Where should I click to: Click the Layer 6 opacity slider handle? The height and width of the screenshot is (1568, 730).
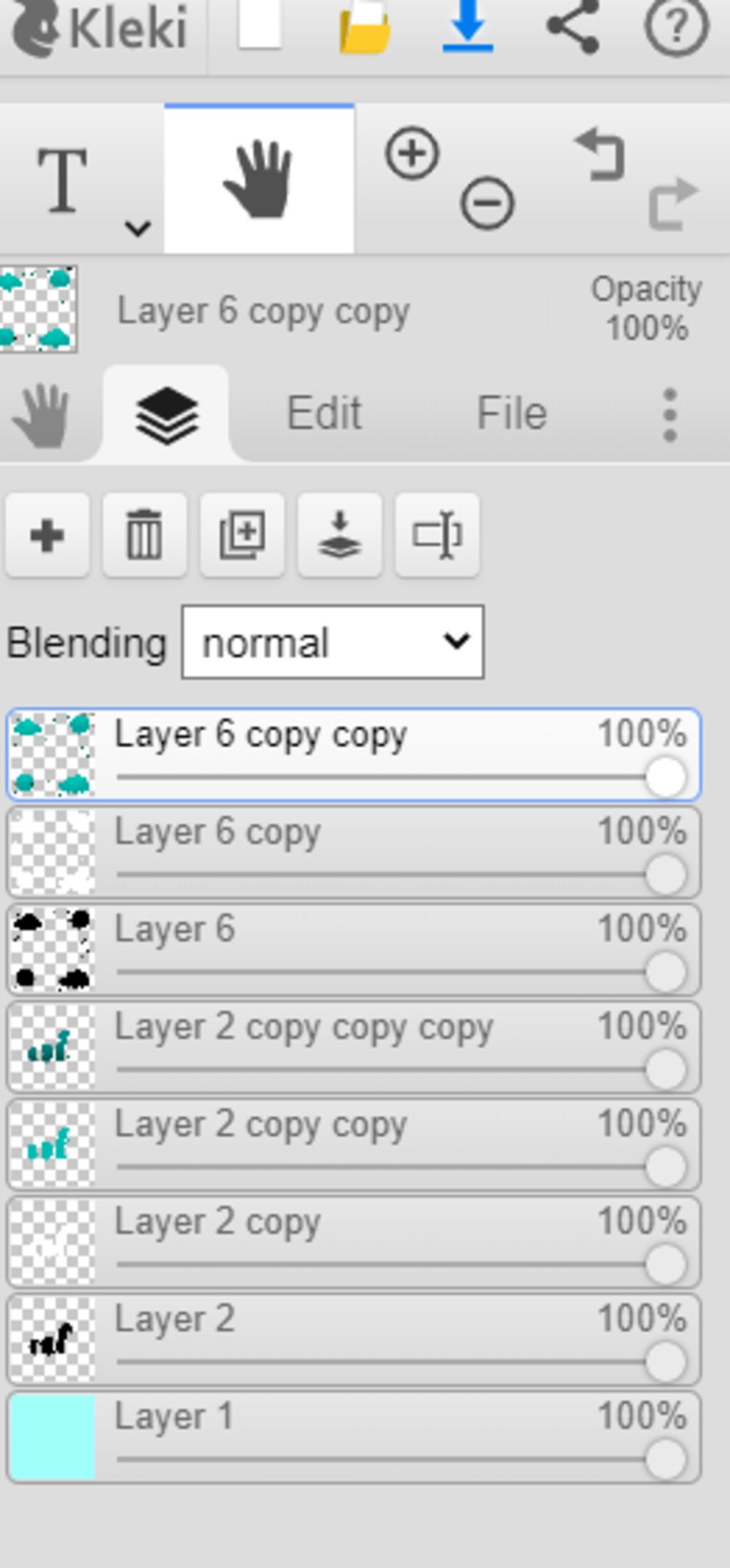point(666,972)
